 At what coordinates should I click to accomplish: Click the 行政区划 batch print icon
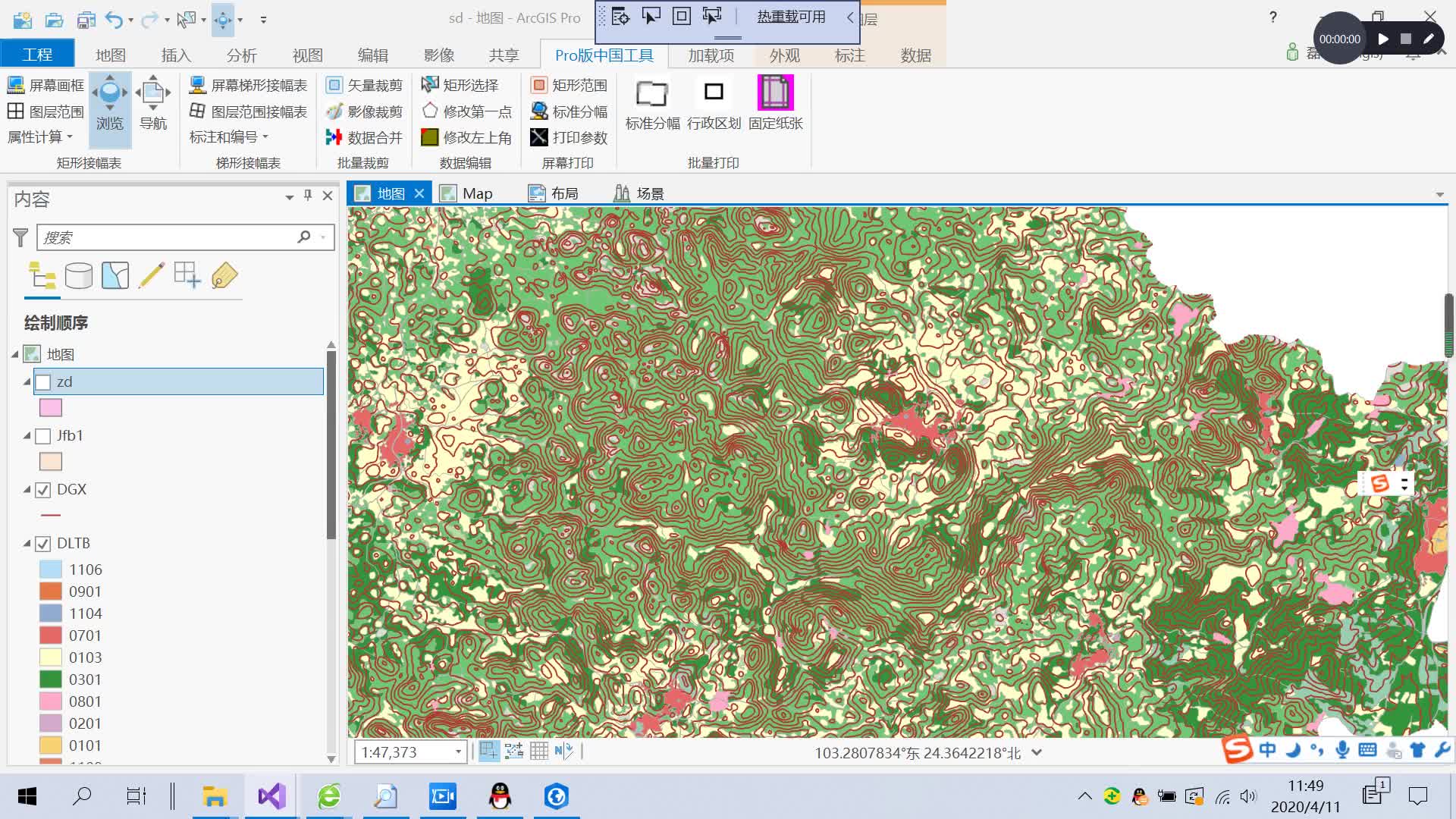click(714, 104)
